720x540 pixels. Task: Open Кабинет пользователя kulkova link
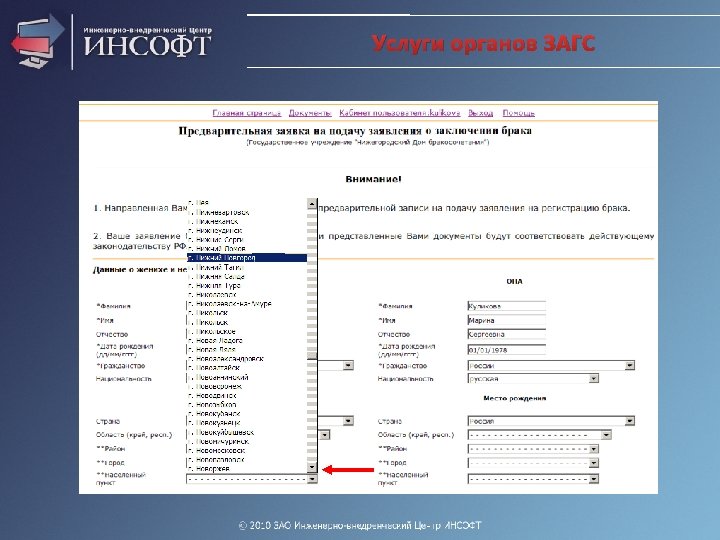pyautogui.click(x=399, y=113)
